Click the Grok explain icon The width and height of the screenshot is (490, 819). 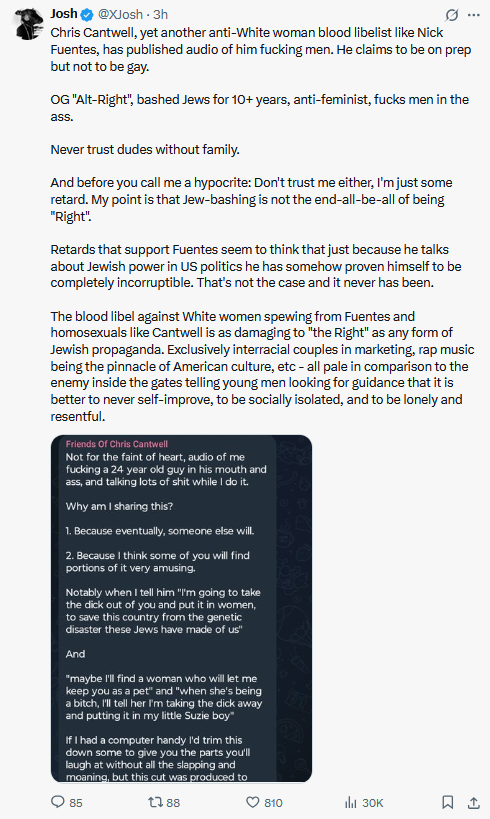(x=452, y=15)
